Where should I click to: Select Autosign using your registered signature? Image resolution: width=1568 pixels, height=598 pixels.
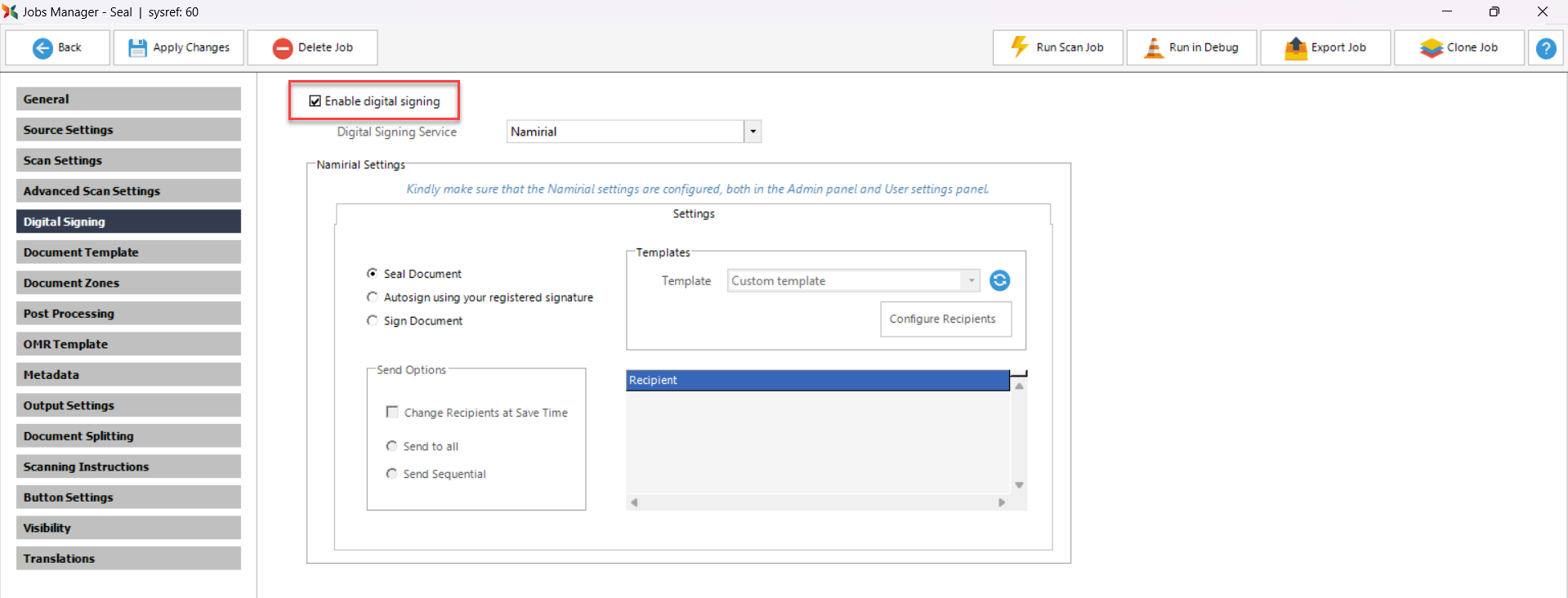coord(373,297)
